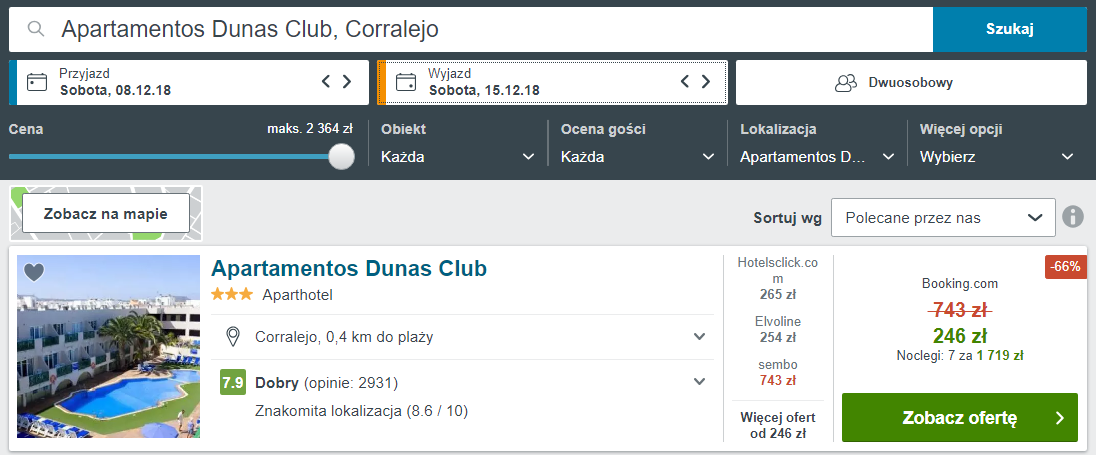Open the Sortuj wg Polecane przez nas dropdown
1096x455 pixels.
(943, 217)
